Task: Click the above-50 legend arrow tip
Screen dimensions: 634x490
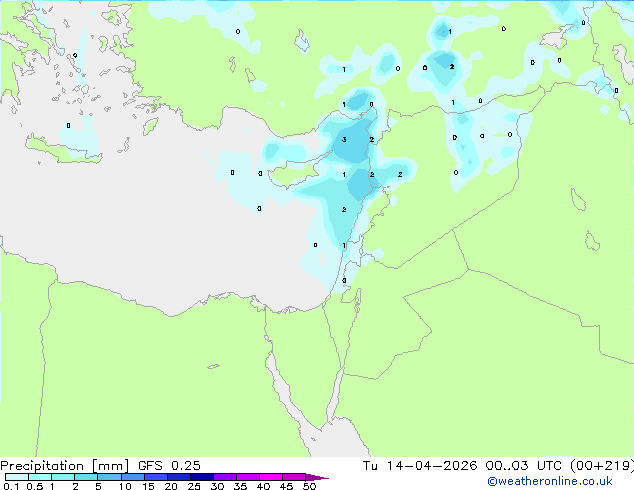Action: (317, 477)
